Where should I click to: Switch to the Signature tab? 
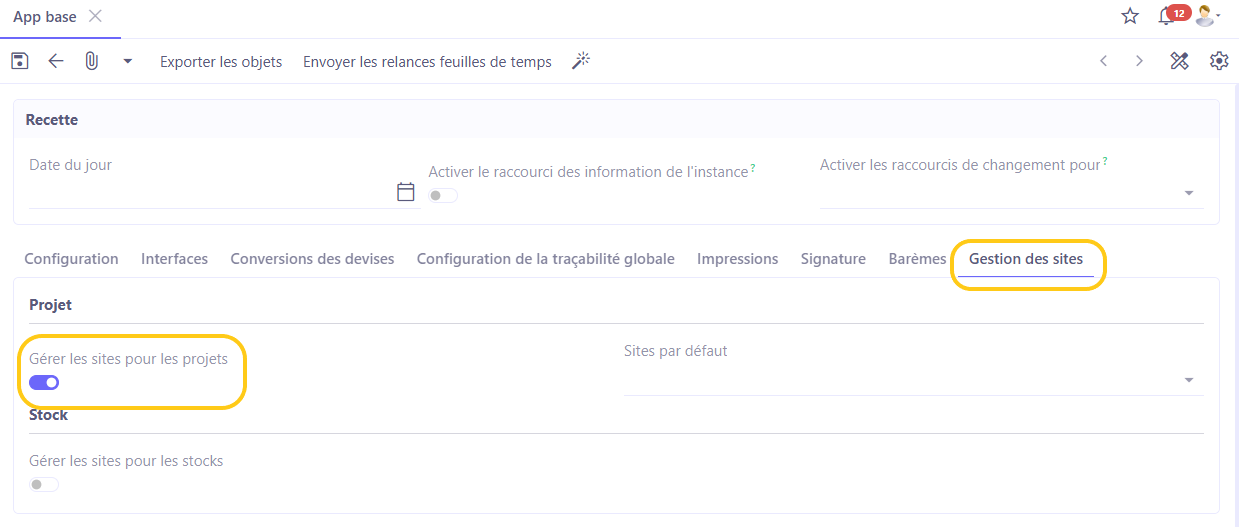pyautogui.click(x=833, y=259)
